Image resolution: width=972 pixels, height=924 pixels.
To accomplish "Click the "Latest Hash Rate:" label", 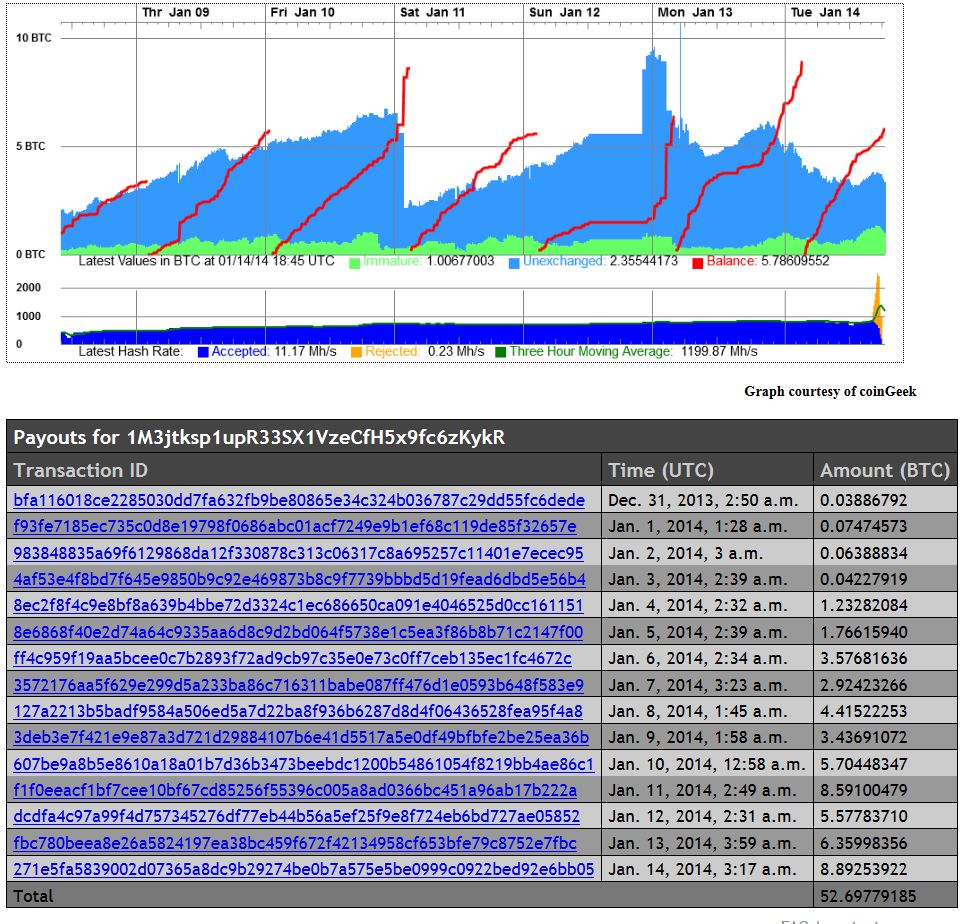I will pyautogui.click(x=131, y=351).
